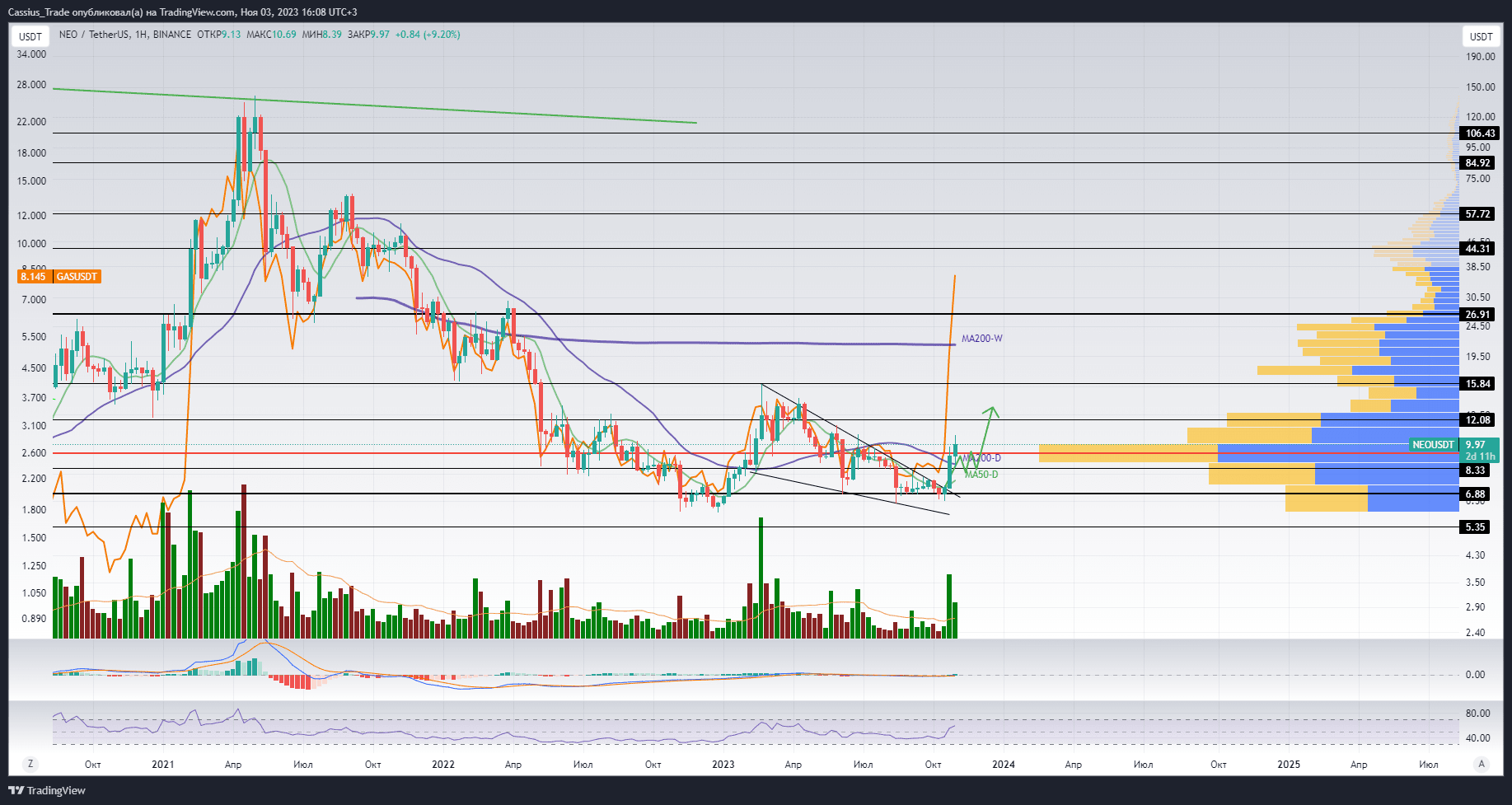Click the +0.84 (+9.20%) change value

pos(428,35)
